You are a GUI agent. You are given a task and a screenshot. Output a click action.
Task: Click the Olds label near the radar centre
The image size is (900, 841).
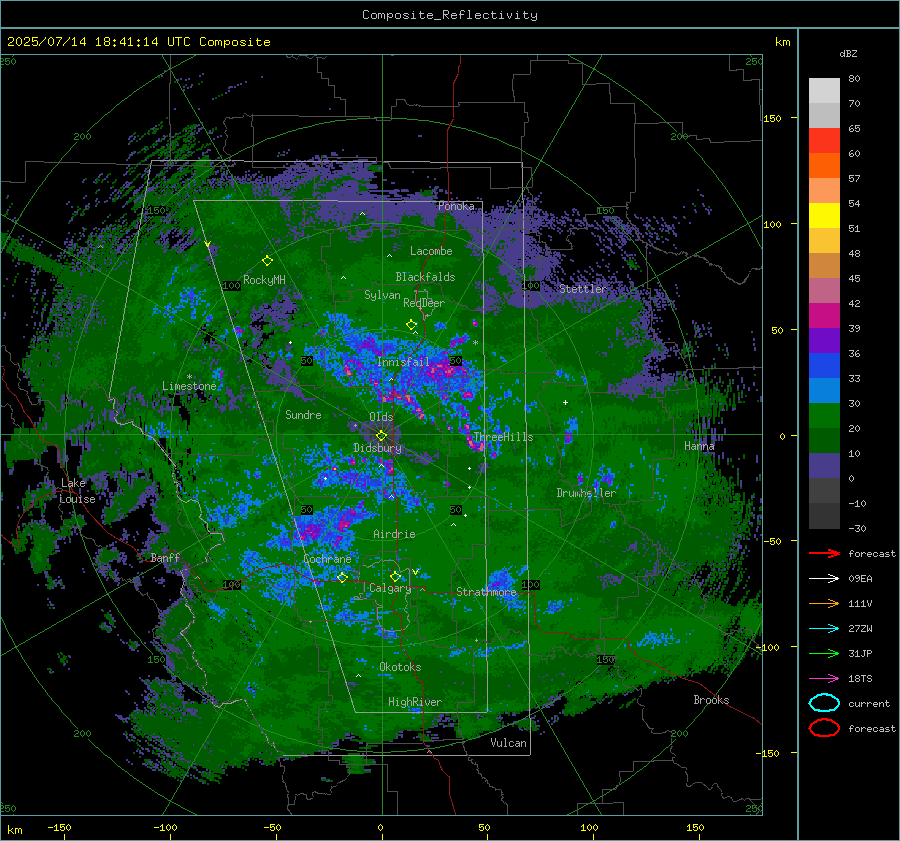tap(381, 417)
